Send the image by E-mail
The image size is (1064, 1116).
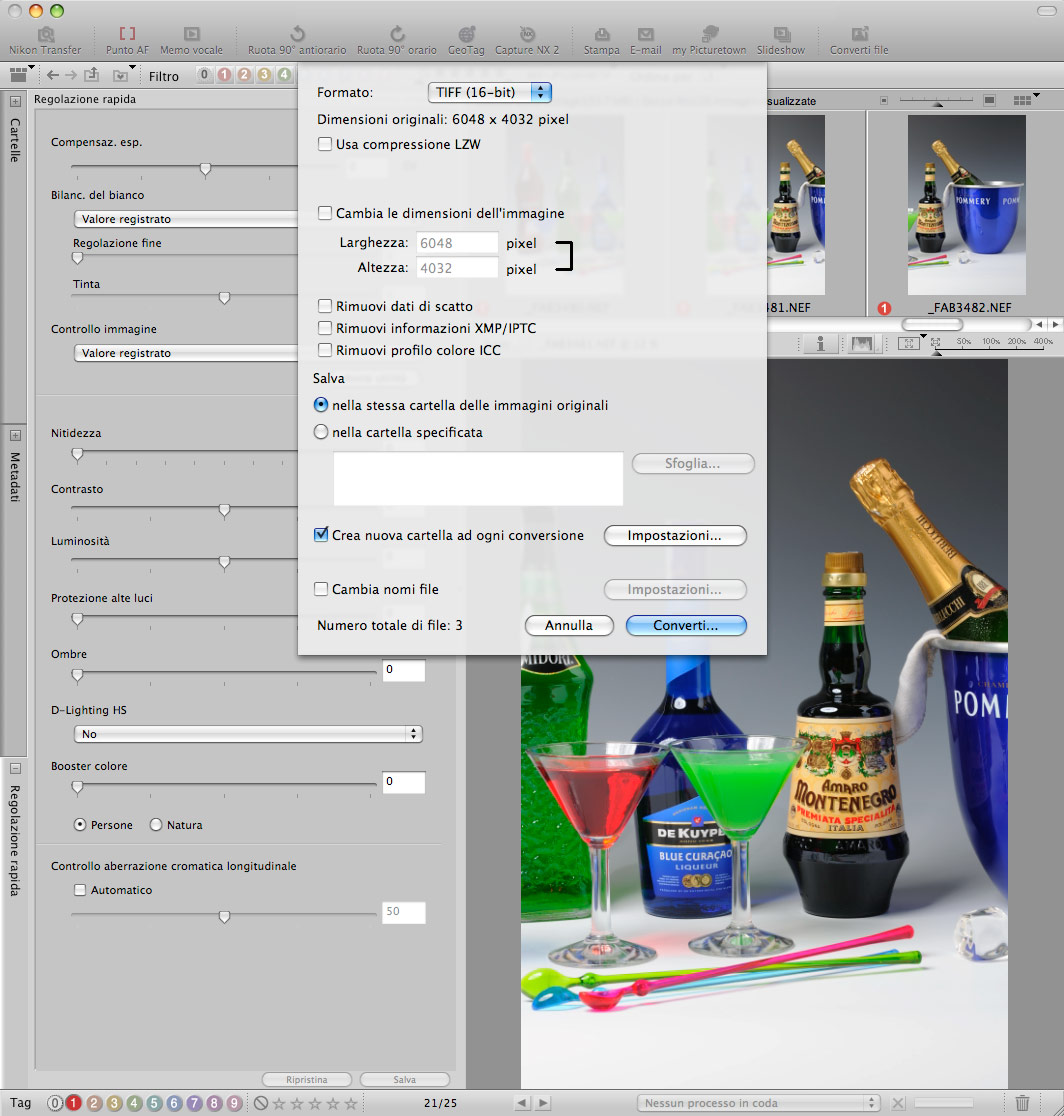(646, 41)
